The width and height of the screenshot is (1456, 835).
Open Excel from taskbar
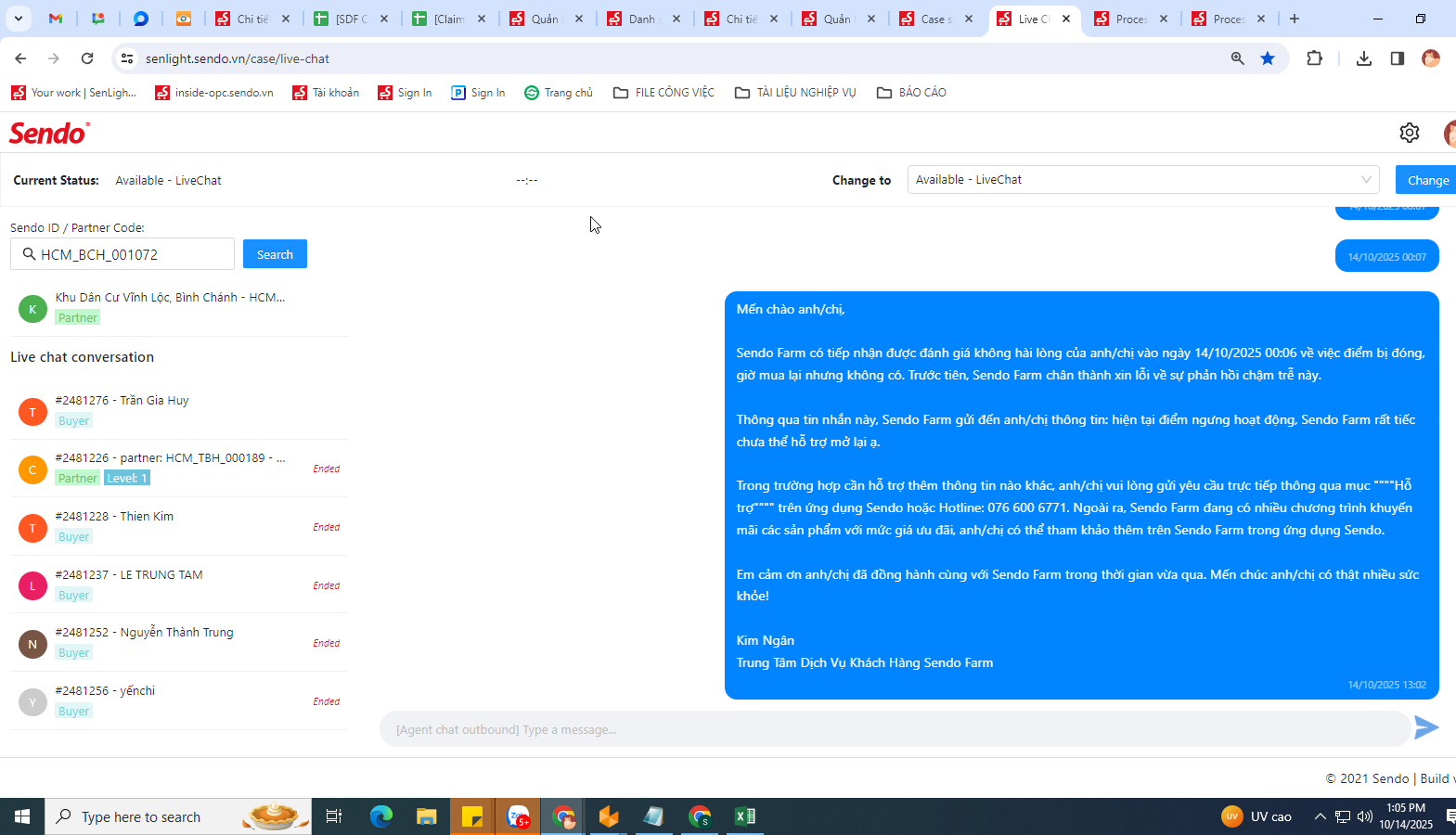(745, 816)
